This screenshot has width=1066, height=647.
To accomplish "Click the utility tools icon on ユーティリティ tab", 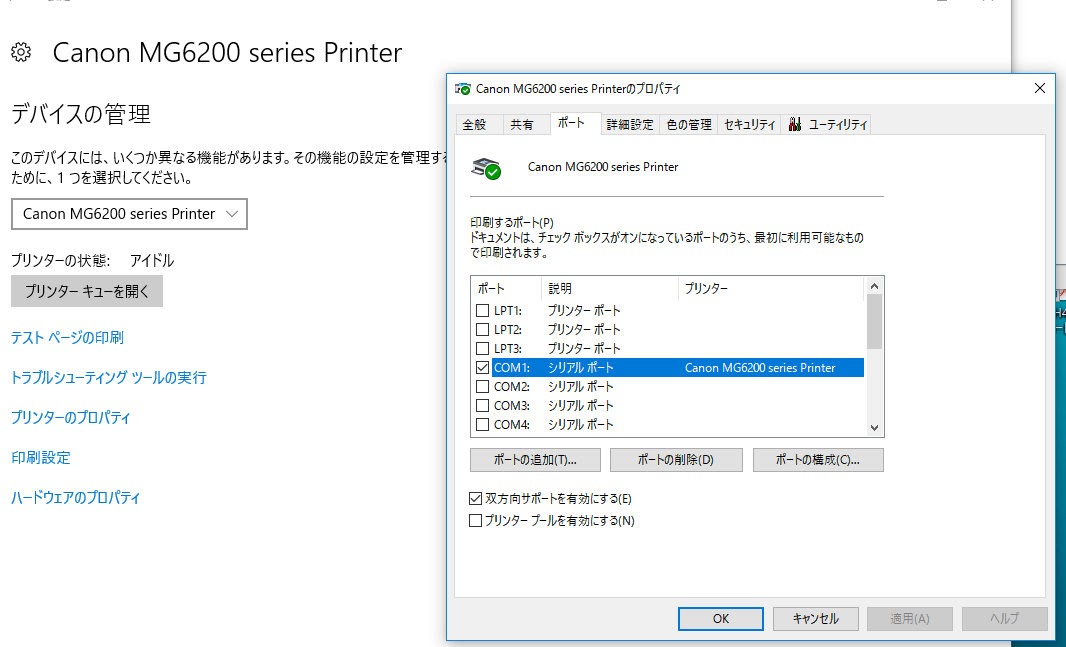I will click(795, 124).
